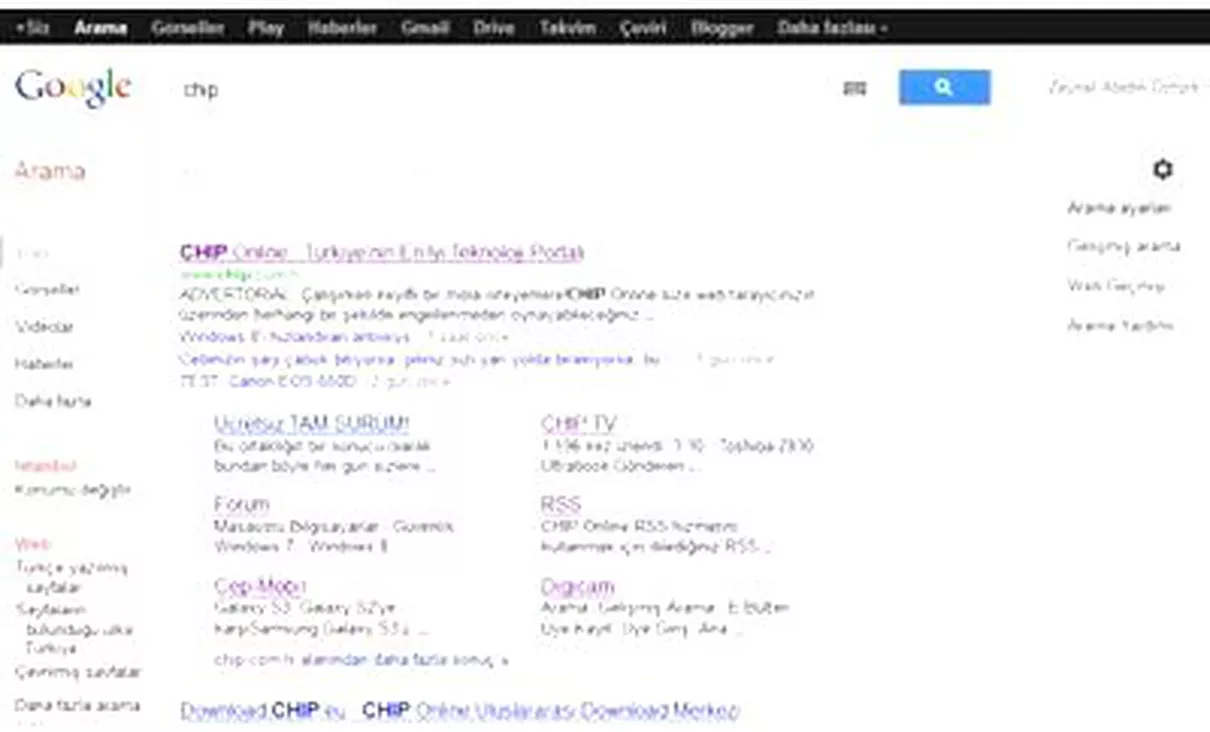This screenshot has width=1210, height=732.
Task: Open Arama Yardımı from settings menu
Action: [x=1119, y=325]
